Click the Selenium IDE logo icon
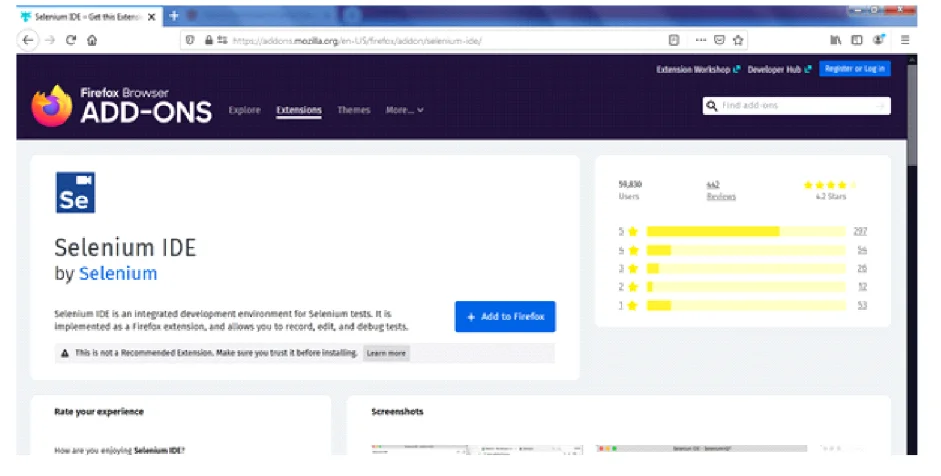941x476 pixels. point(76,193)
